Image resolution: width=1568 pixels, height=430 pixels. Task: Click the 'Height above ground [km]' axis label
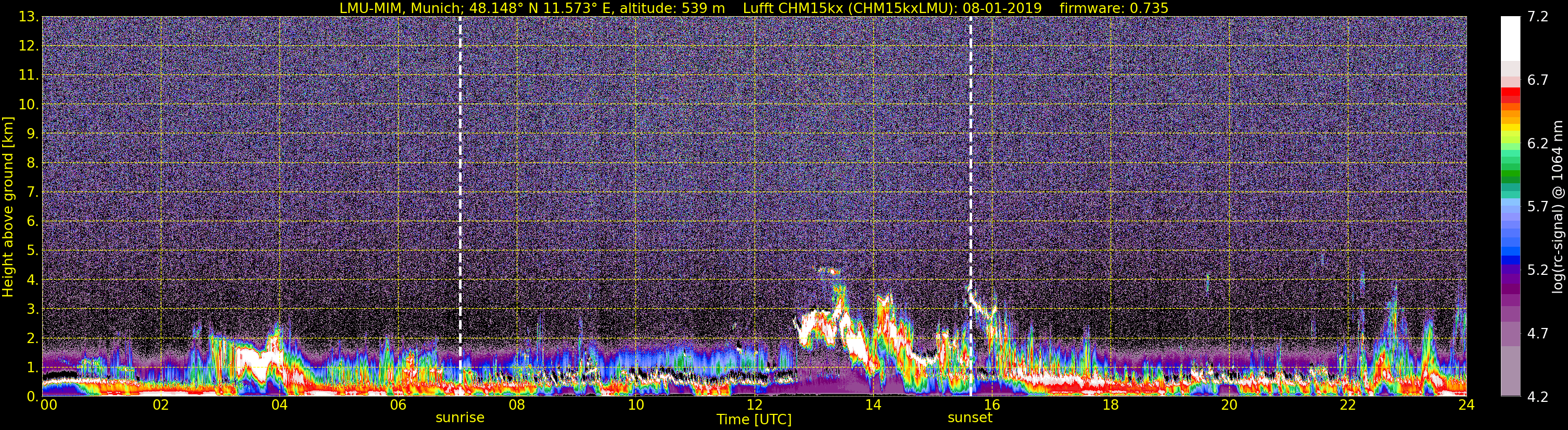click(8, 207)
